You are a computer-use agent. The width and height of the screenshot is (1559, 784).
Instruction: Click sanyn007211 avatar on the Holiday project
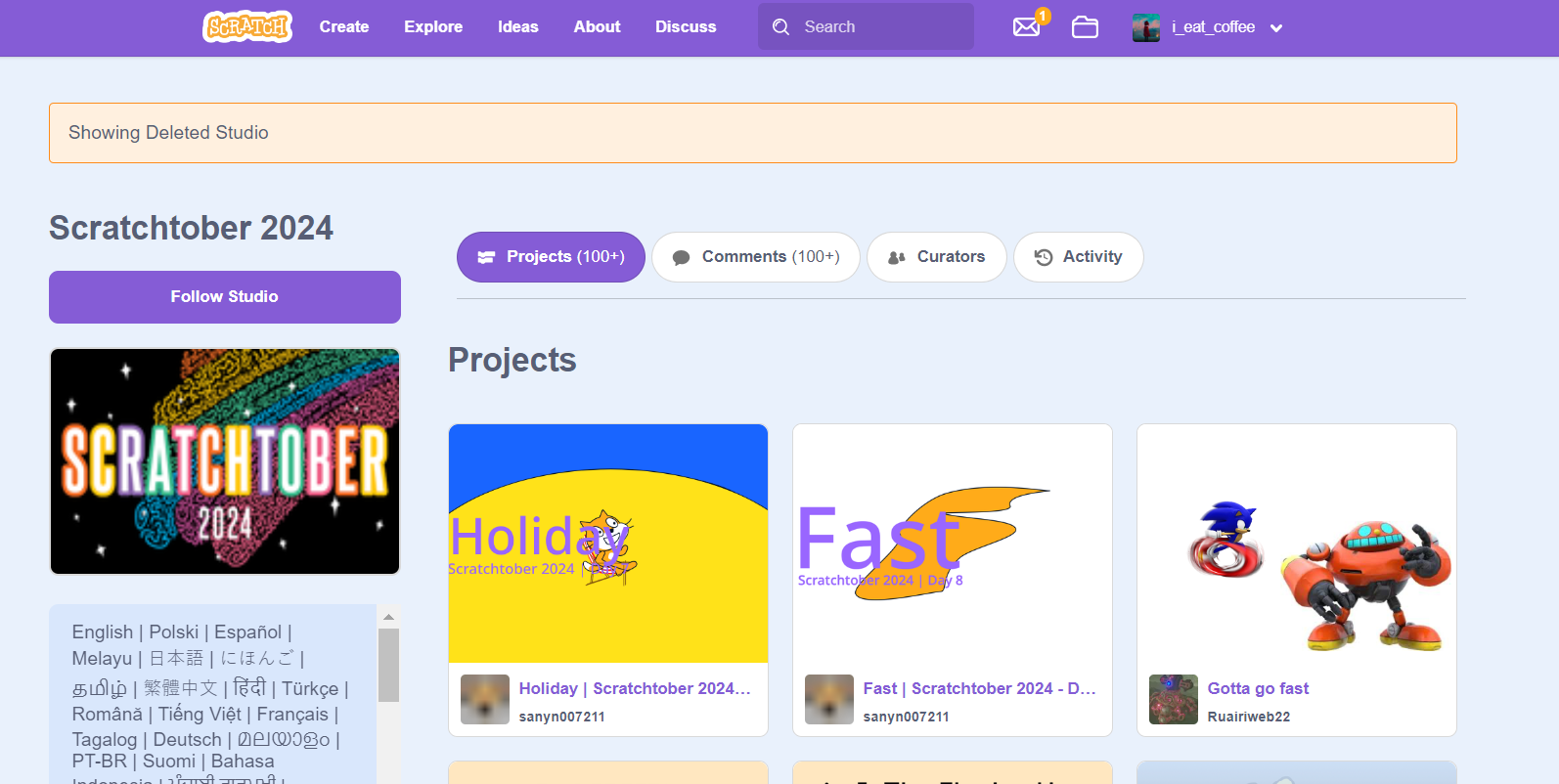485,699
